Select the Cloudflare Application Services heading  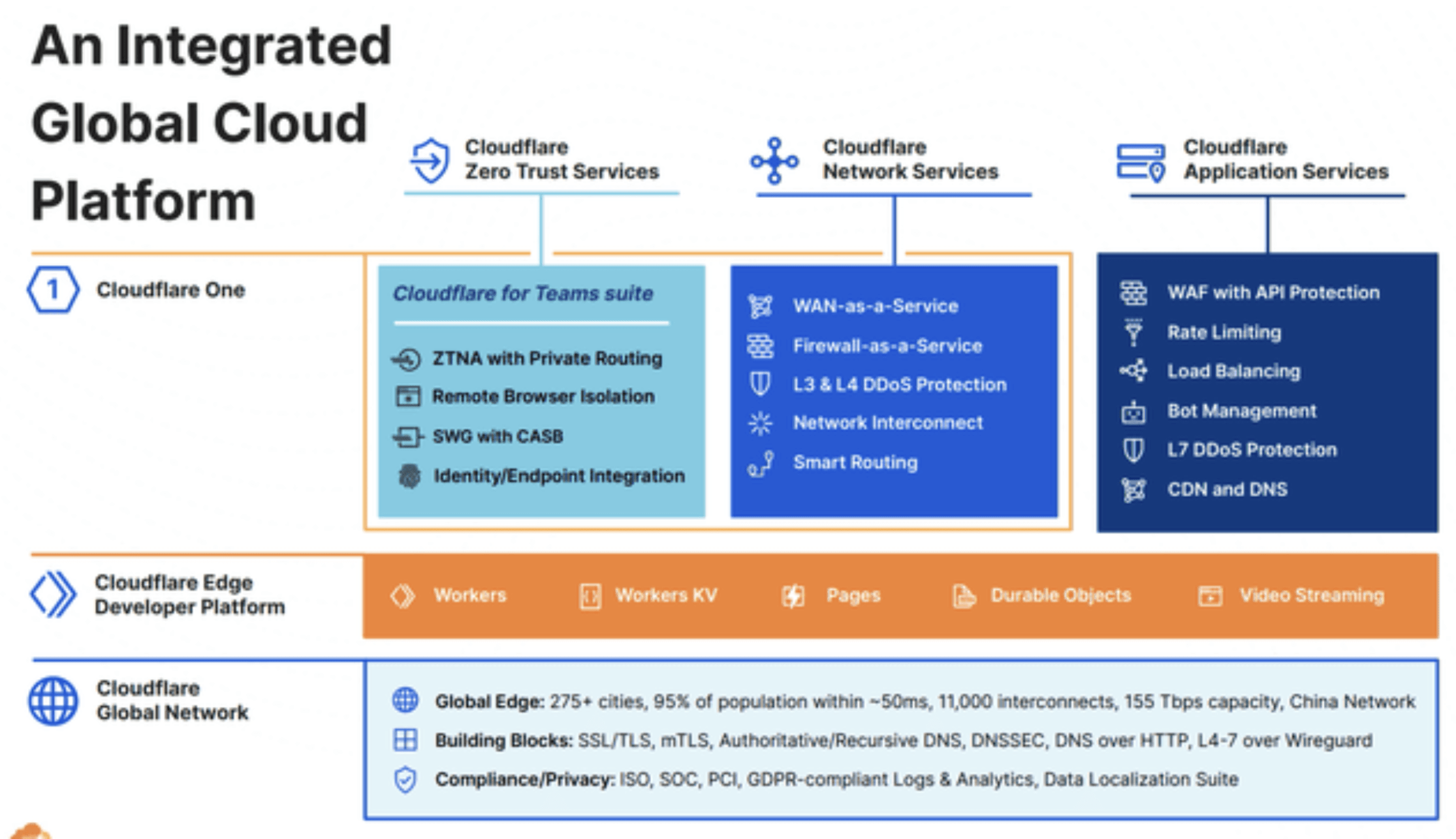pyautogui.click(x=1286, y=159)
